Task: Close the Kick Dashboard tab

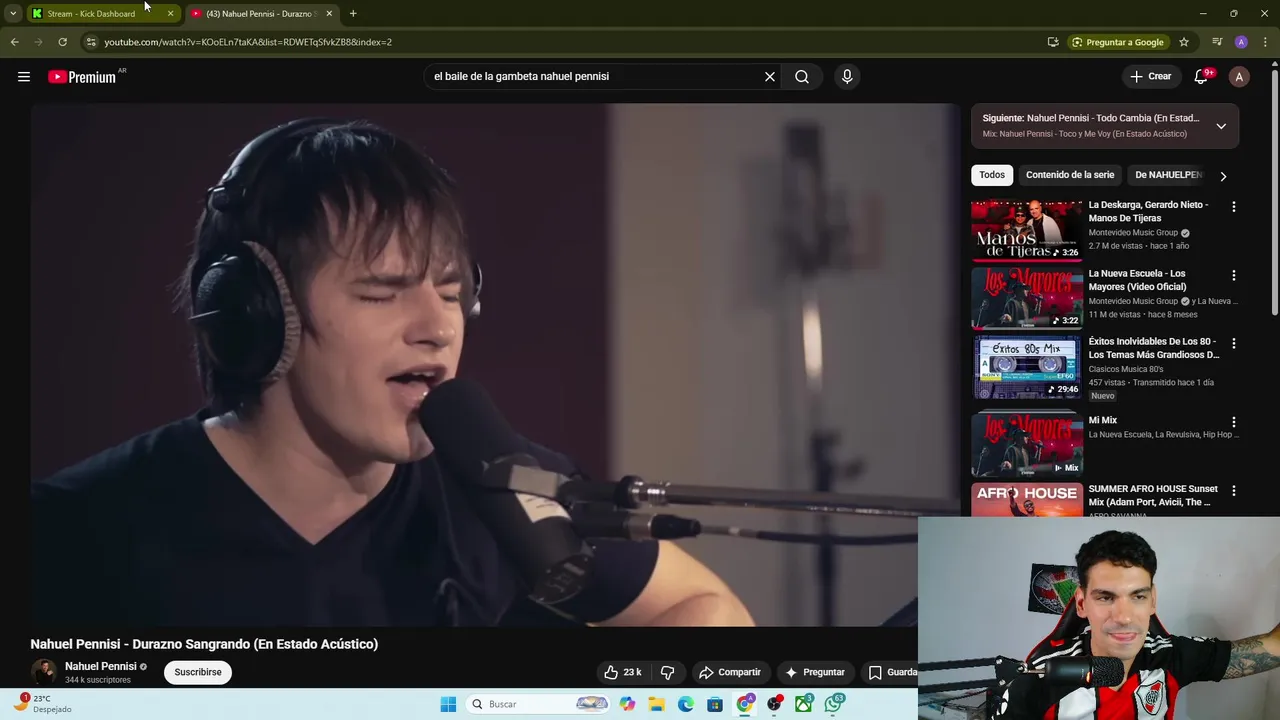Action: (x=170, y=14)
